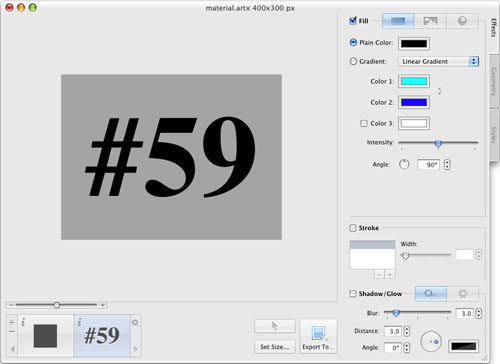500x364 pixels.
Task: Swap Color 1 and Color 2 arrows
Action: (x=440, y=91)
